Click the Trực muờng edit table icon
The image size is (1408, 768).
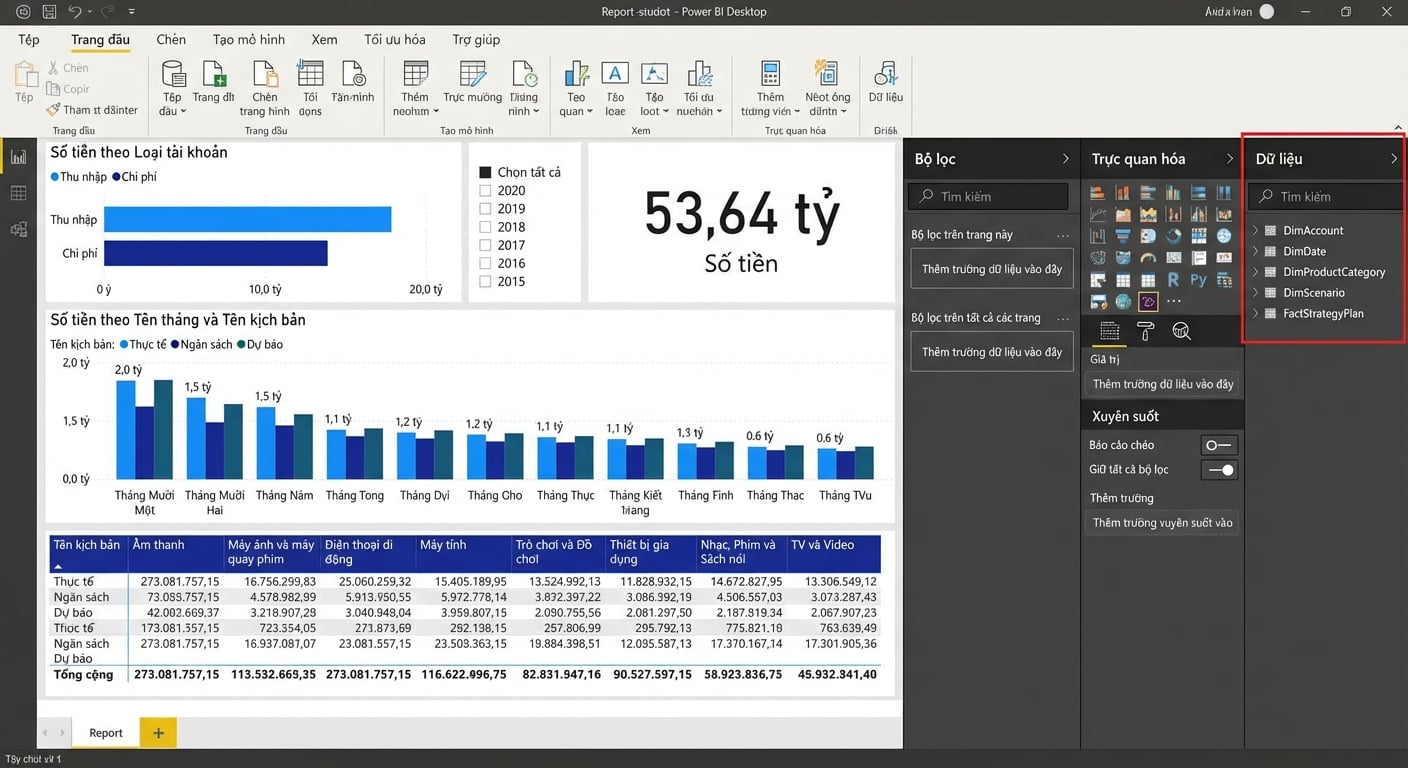coord(473,74)
